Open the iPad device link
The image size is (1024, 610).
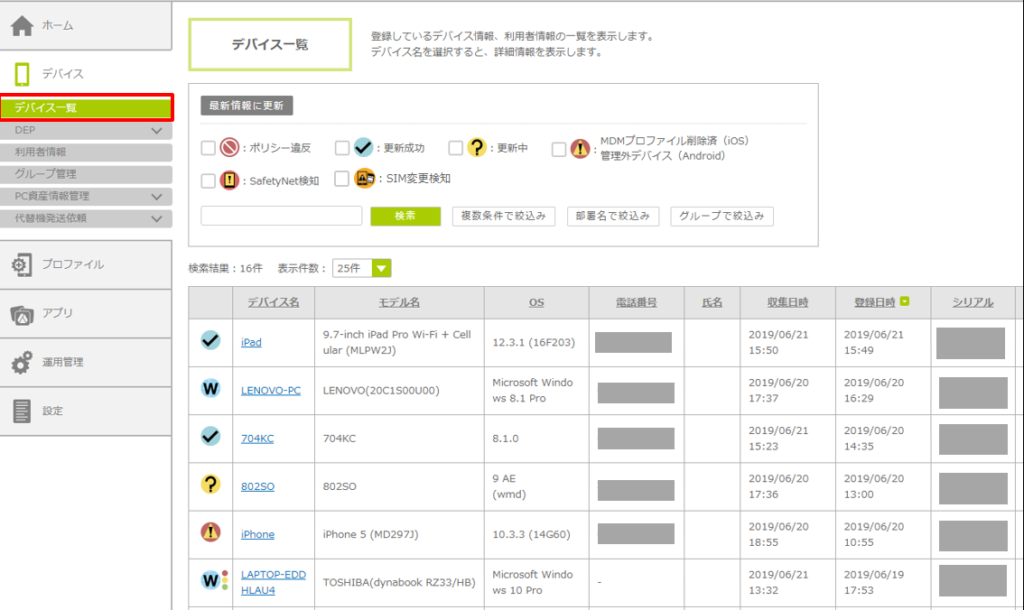[251, 342]
